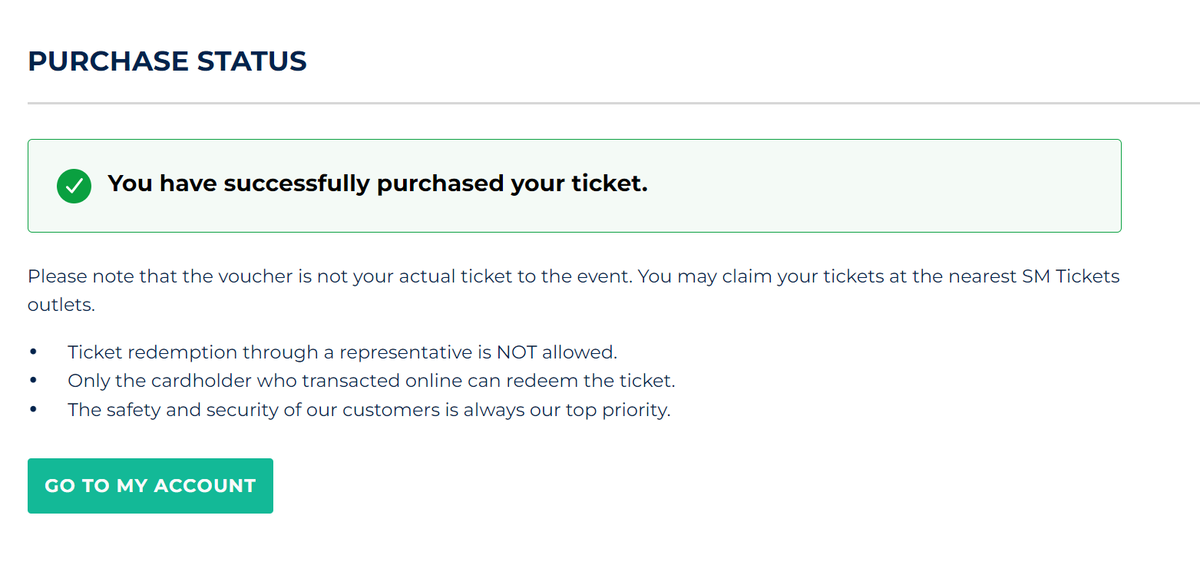The height and width of the screenshot is (565, 1200).
Task: Click the word outlets on second line
Action: (x=61, y=305)
